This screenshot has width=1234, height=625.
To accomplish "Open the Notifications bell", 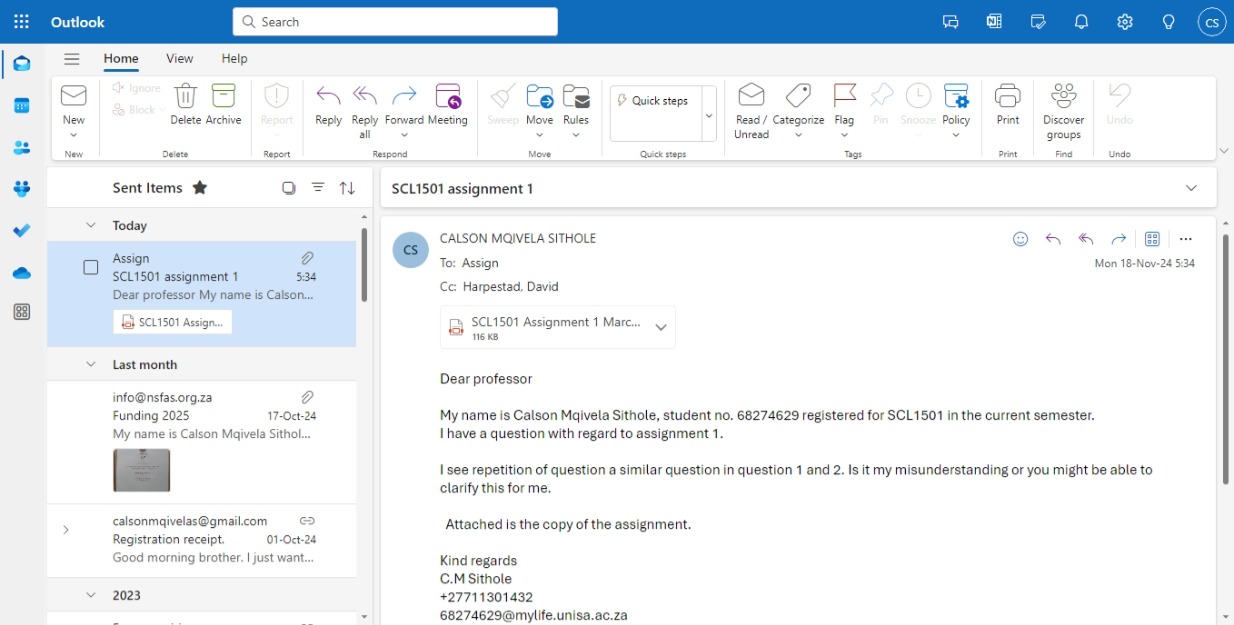I will (1081, 21).
